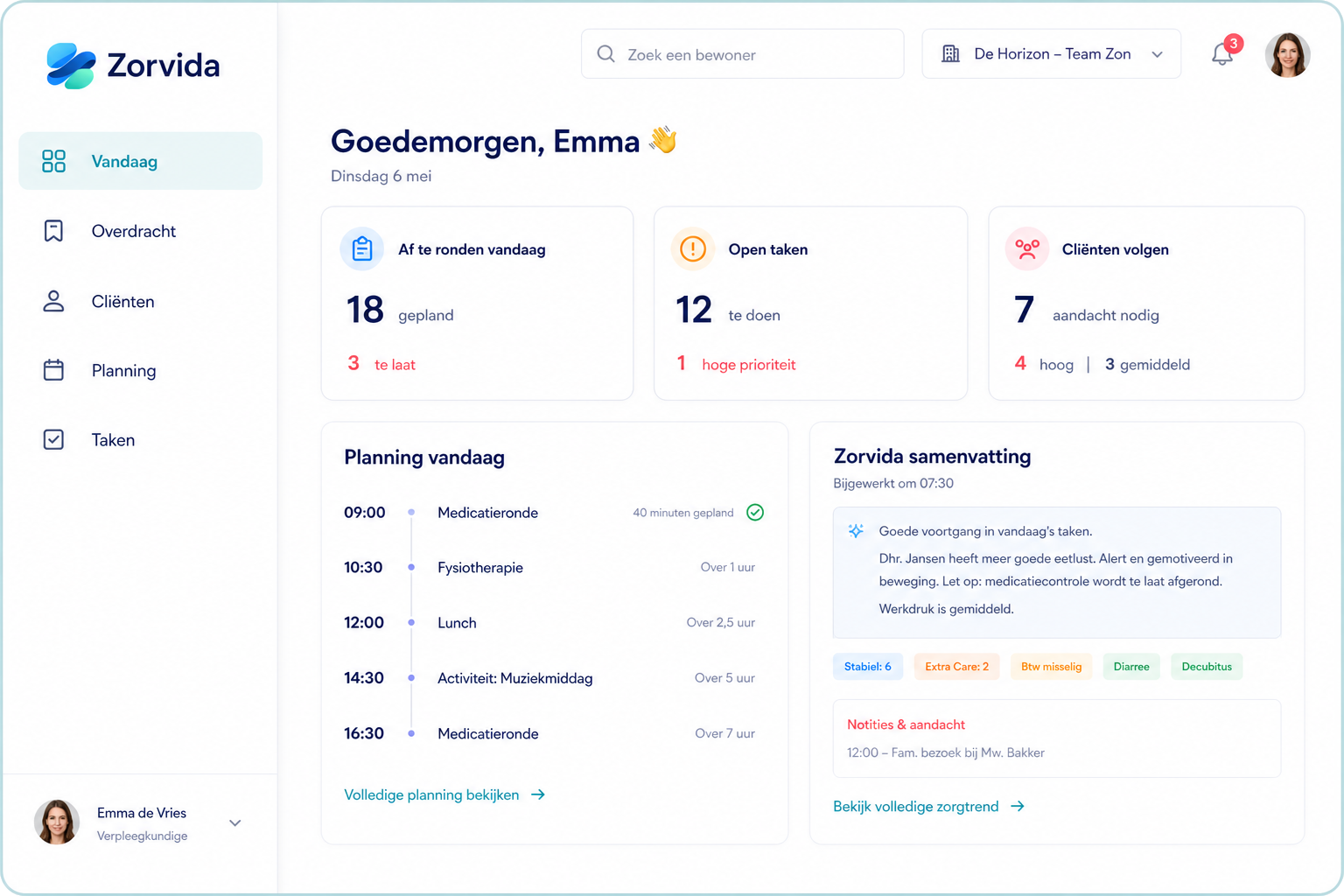Click the Planning calendar icon
Image resolution: width=1344 pixels, height=896 pixels.
(x=53, y=370)
